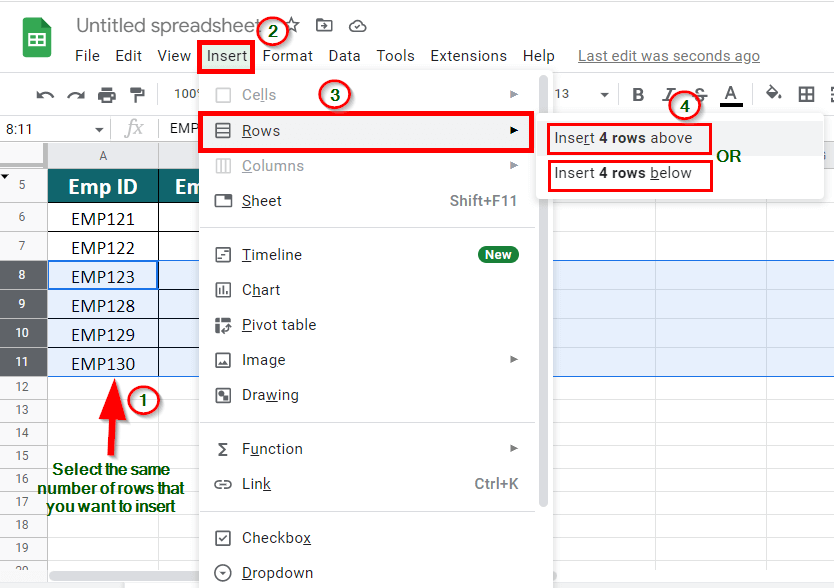Open the text color picker

731,96
